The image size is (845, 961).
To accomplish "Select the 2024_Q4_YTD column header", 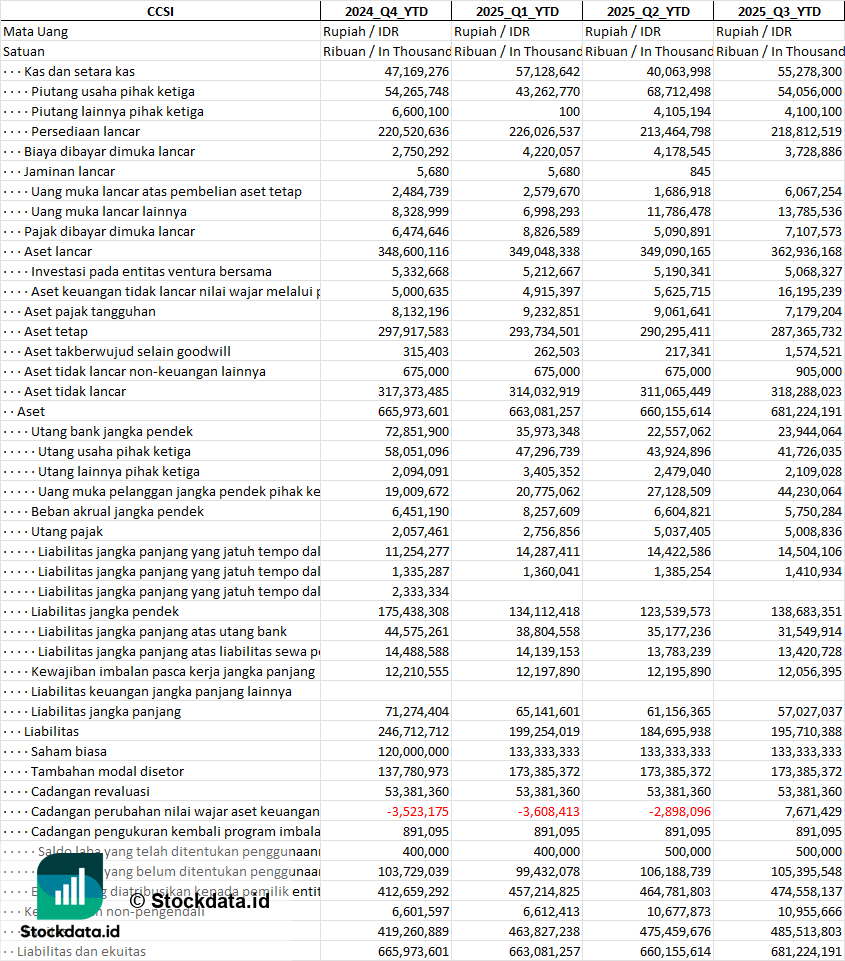I will coord(386,12).
